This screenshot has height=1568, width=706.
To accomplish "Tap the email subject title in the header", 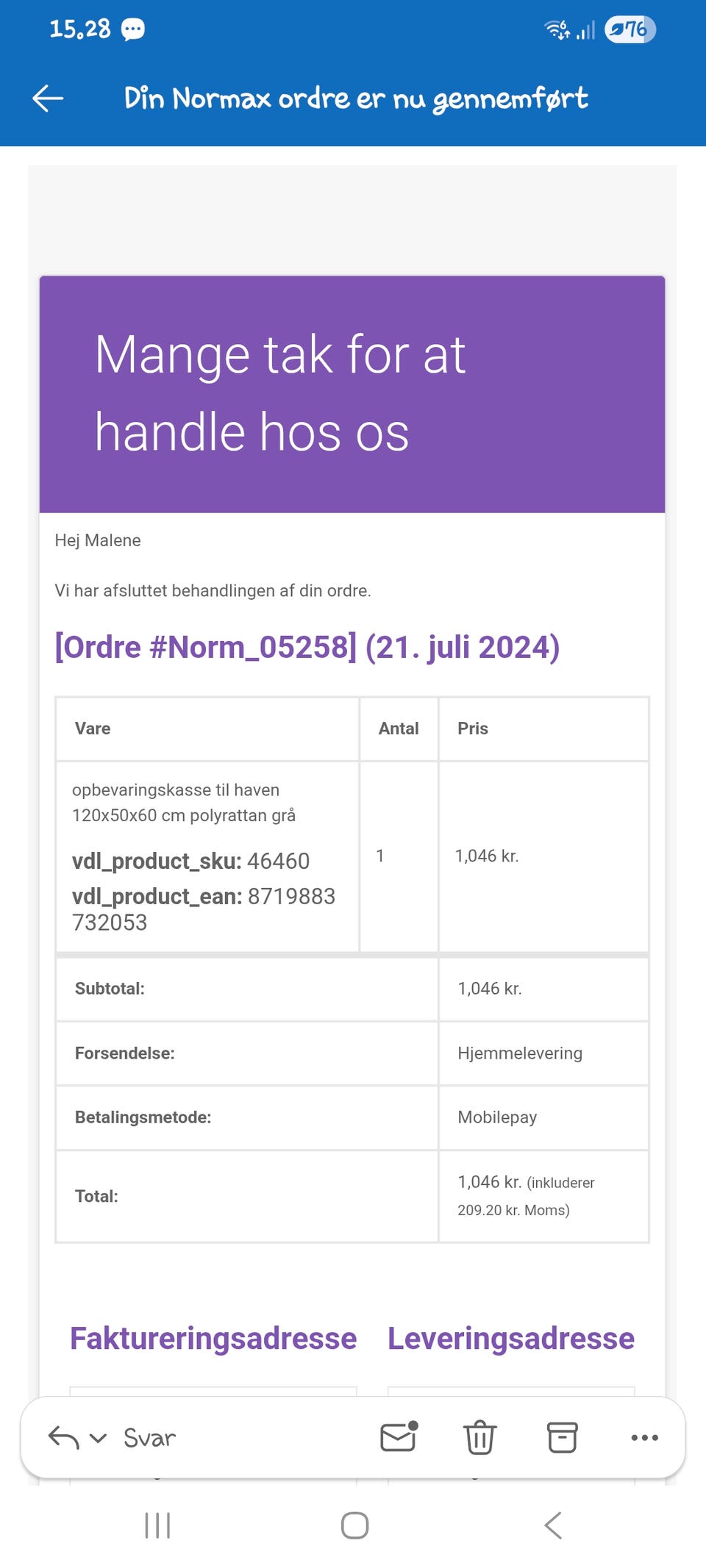I will click(356, 98).
